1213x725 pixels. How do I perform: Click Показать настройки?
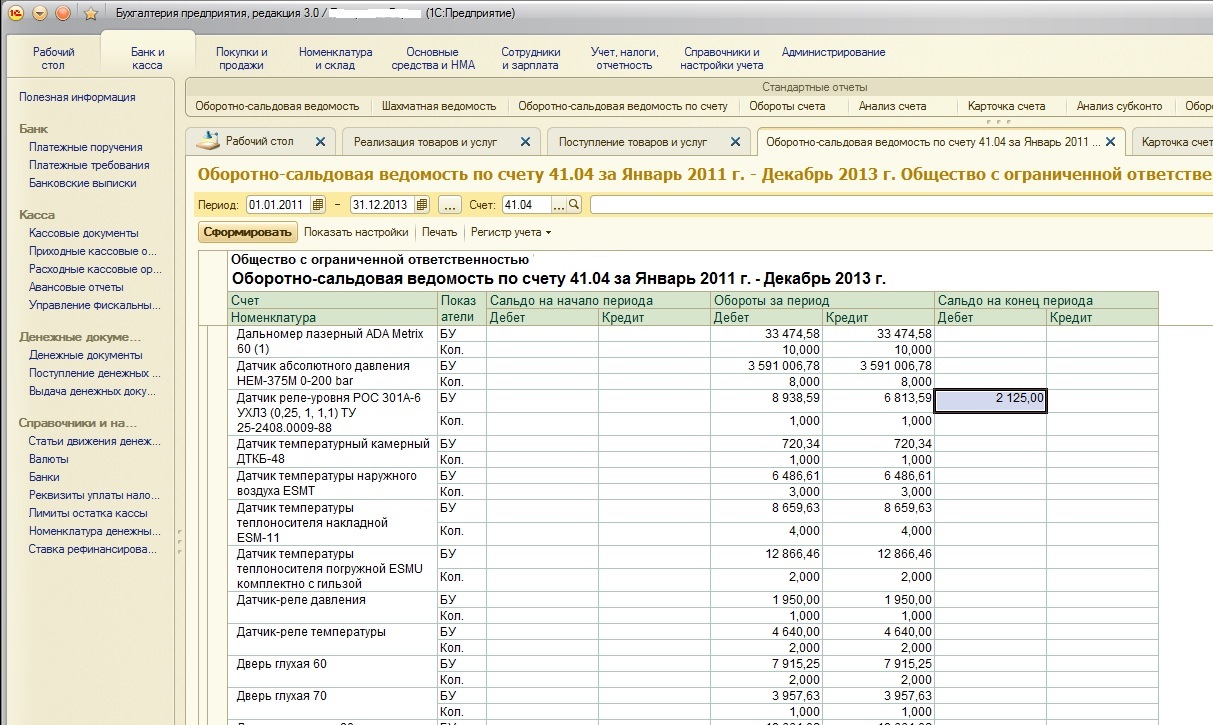(356, 232)
